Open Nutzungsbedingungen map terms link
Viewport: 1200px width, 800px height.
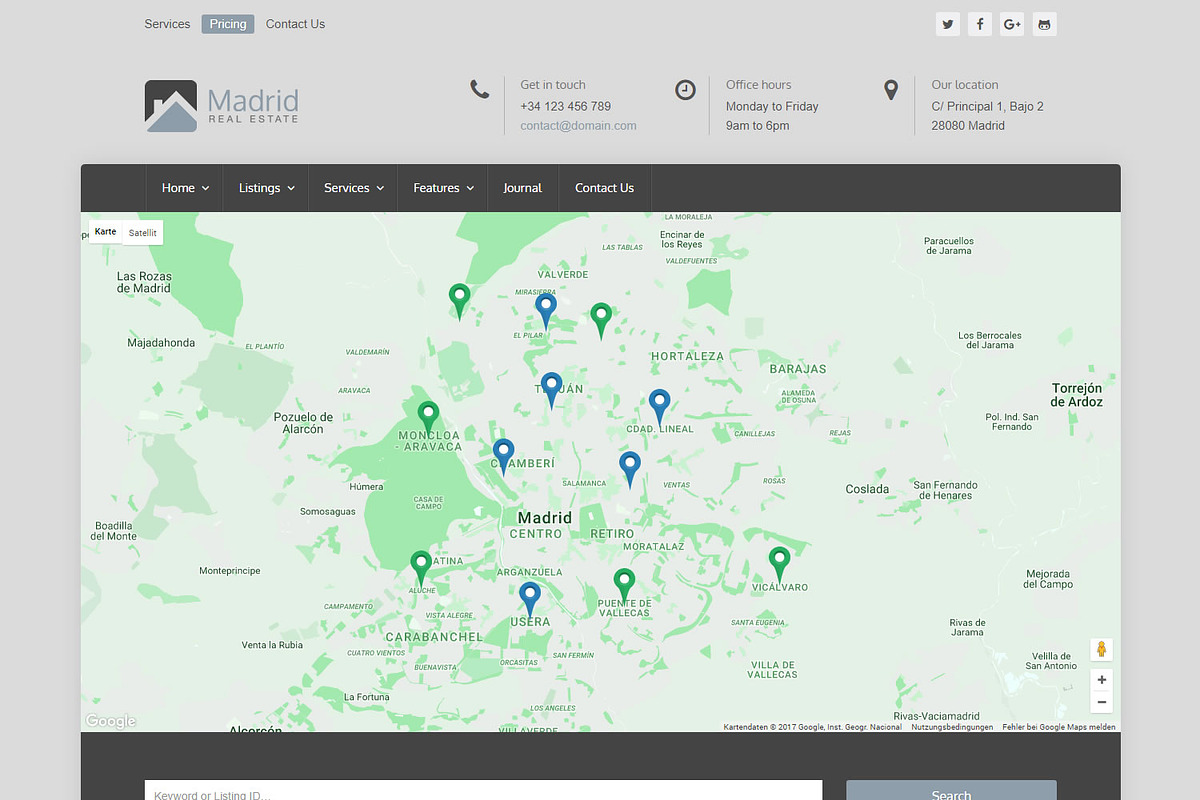tap(952, 727)
